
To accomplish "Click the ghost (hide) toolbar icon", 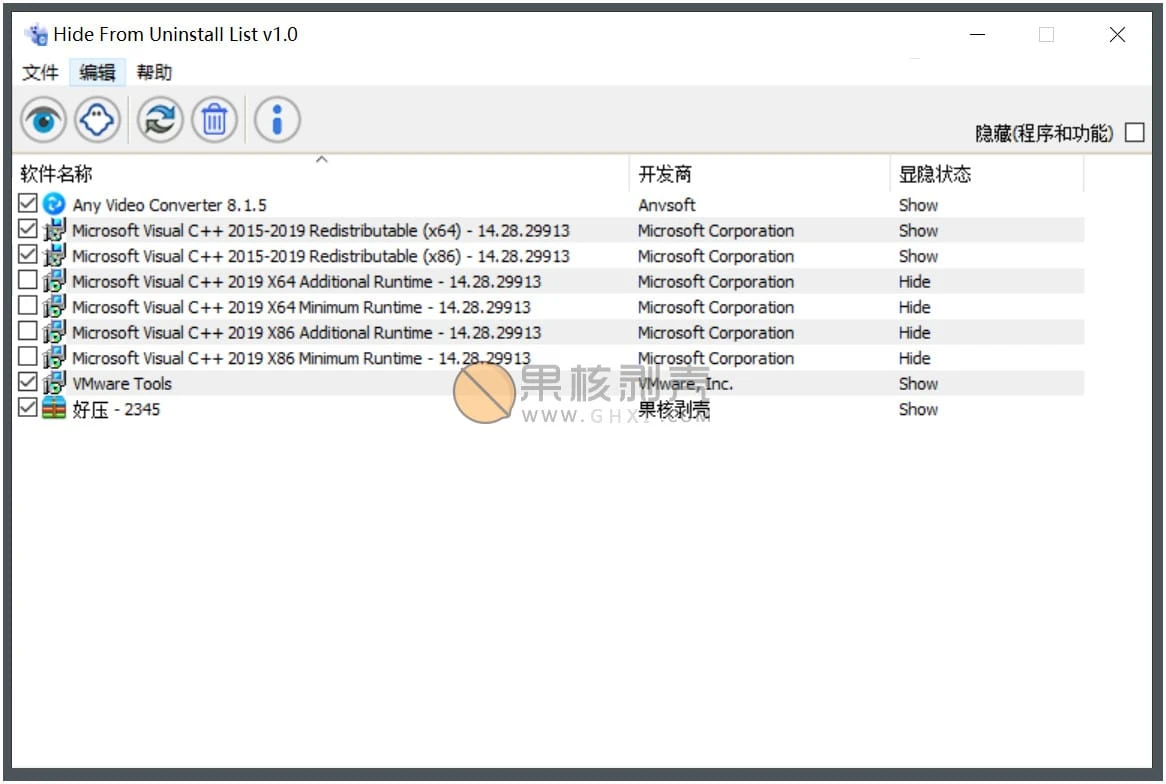I will 97,120.
